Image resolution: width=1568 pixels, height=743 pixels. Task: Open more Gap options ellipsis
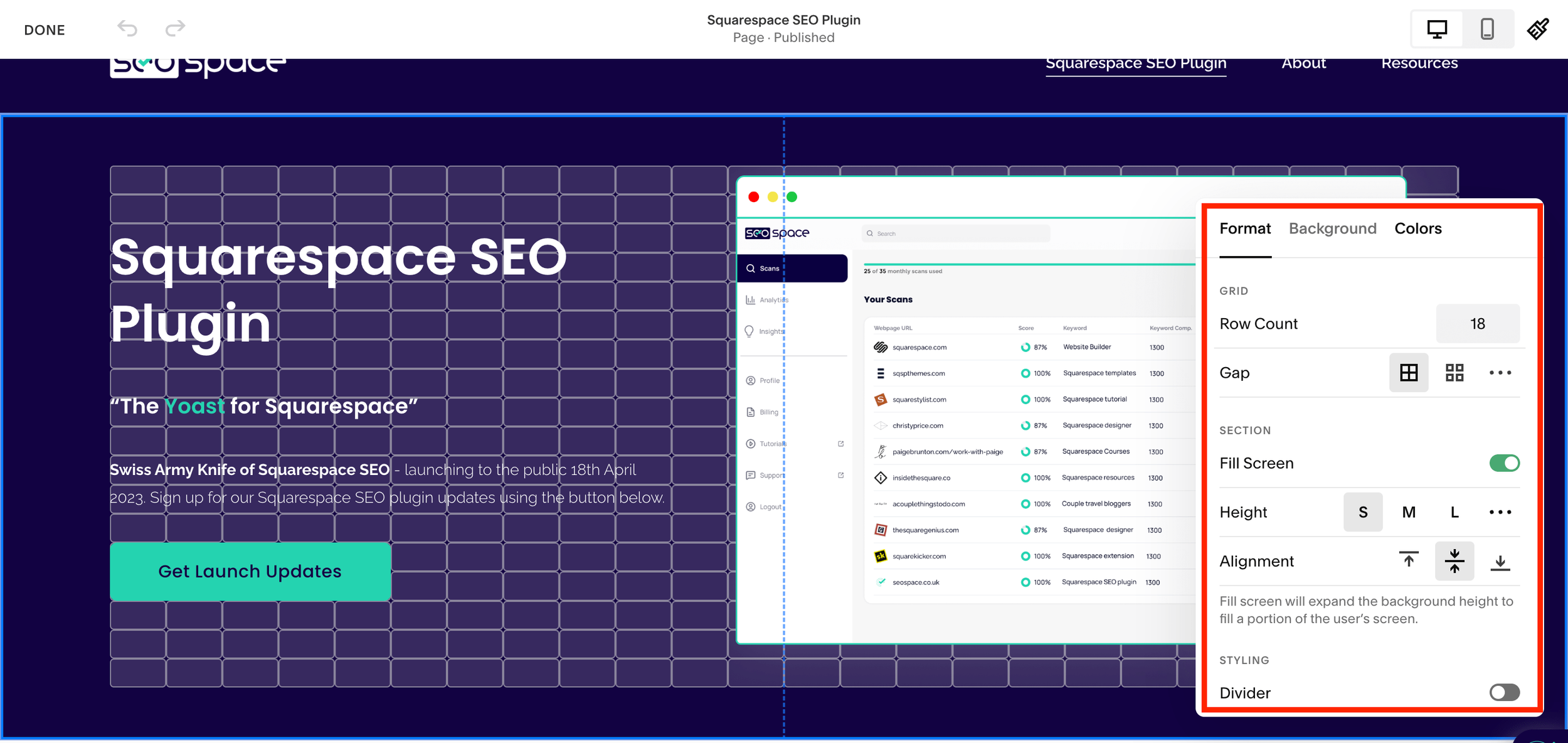(1500, 373)
